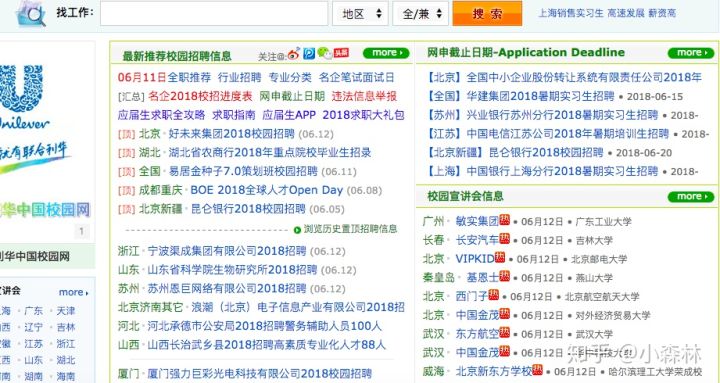Click the hot badge next to 东方航空
Image resolution: width=720 pixels, height=383 pixels.
(505, 332)
